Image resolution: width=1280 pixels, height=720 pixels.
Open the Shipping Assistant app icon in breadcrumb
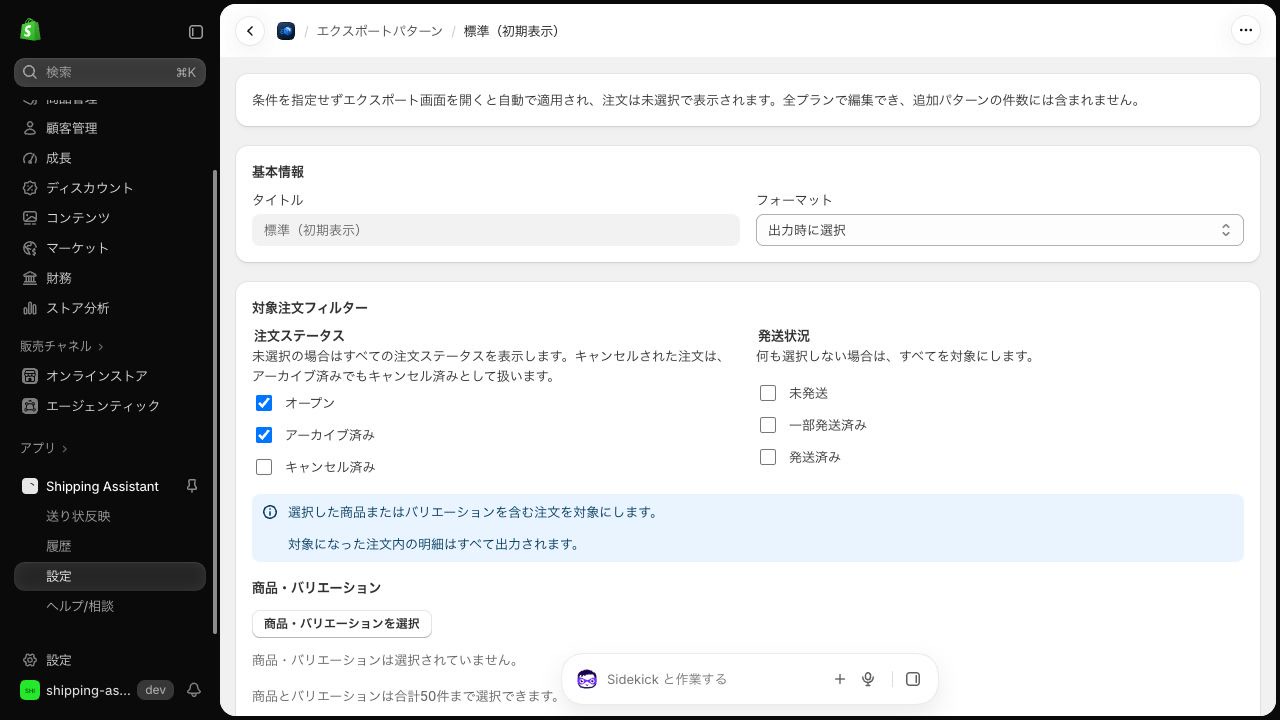point(286,31)
